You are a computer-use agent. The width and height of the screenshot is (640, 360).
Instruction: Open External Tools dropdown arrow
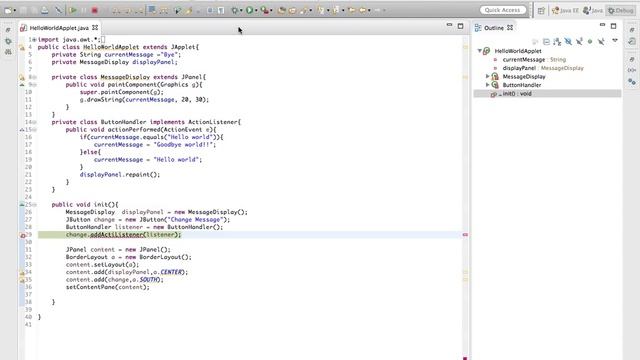coord(271,11)
